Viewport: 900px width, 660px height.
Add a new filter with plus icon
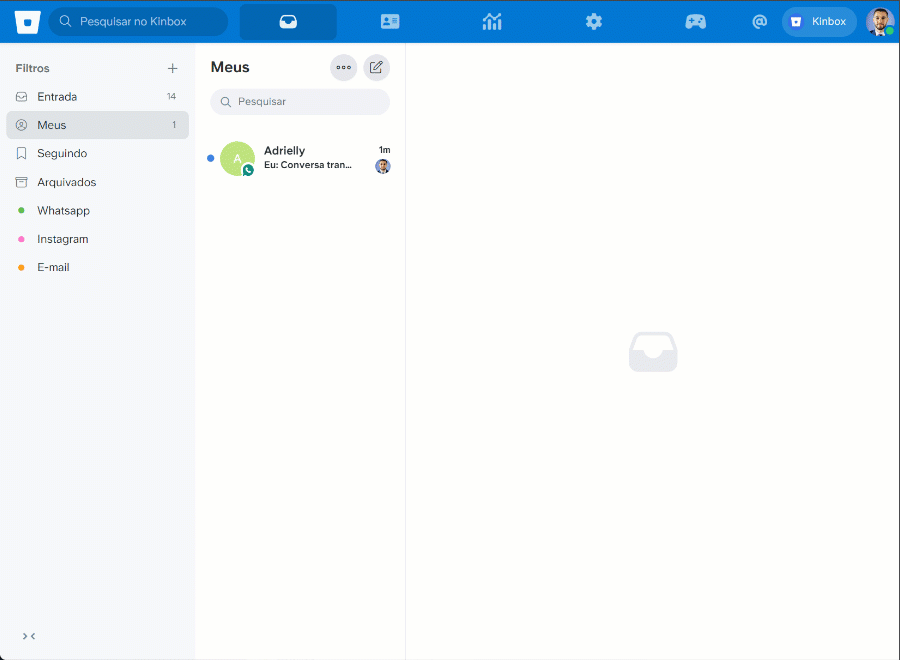pyautogui.click(x=172, y=68)
